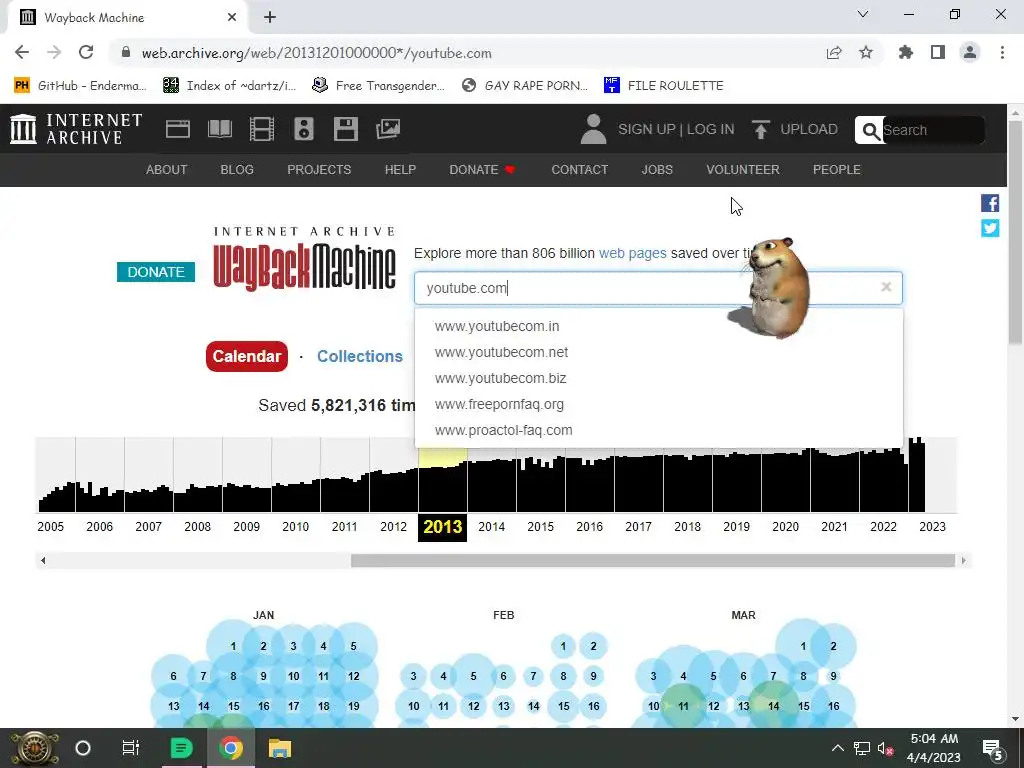The width and height of the screenshot is (1024, 768).
Task: Click the timeline horizontal scrollbar thumb
Action: pyautogui.click(x=653, y=560)
